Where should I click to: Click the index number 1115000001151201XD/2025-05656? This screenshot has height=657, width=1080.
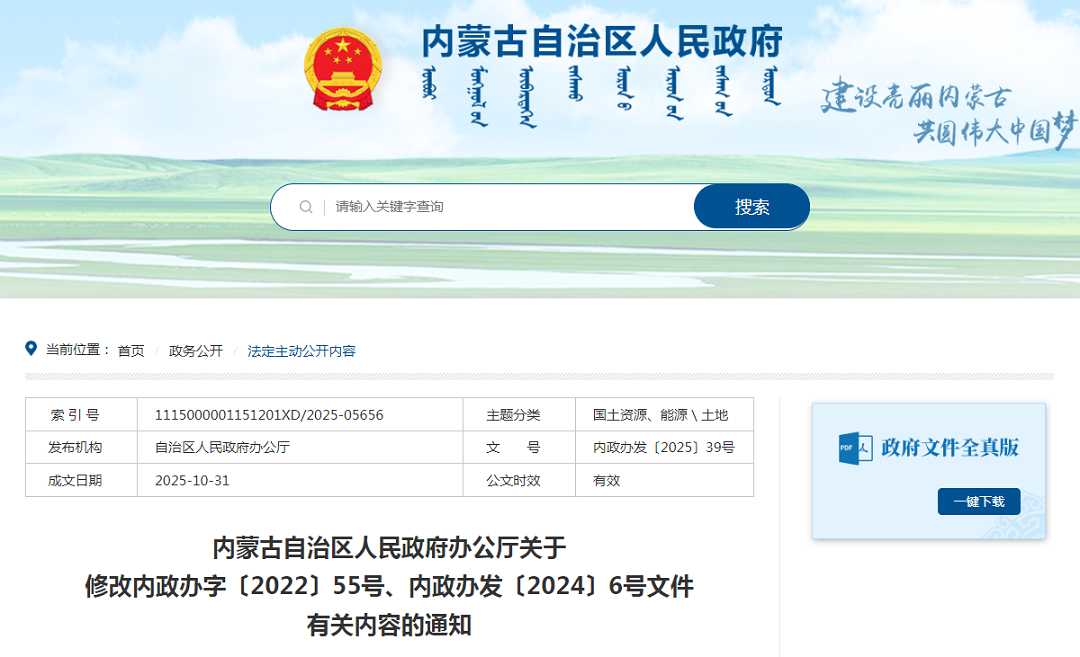tap(269, 415)
